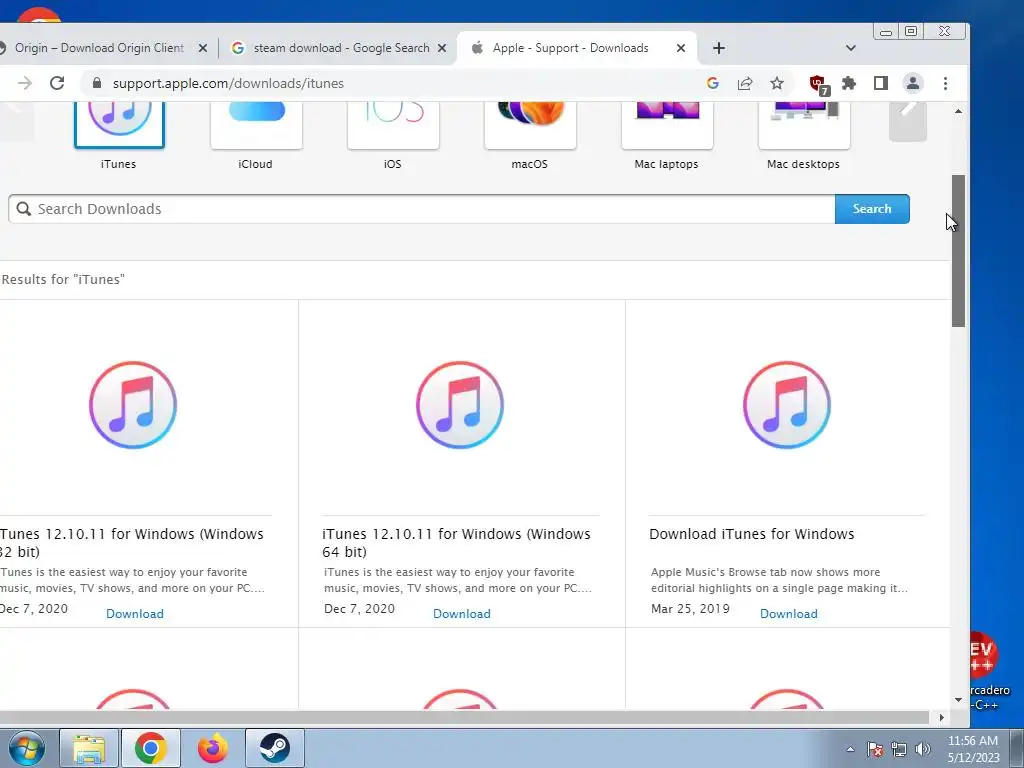
Task: Close the Origin tab
Action: (202, 48)
